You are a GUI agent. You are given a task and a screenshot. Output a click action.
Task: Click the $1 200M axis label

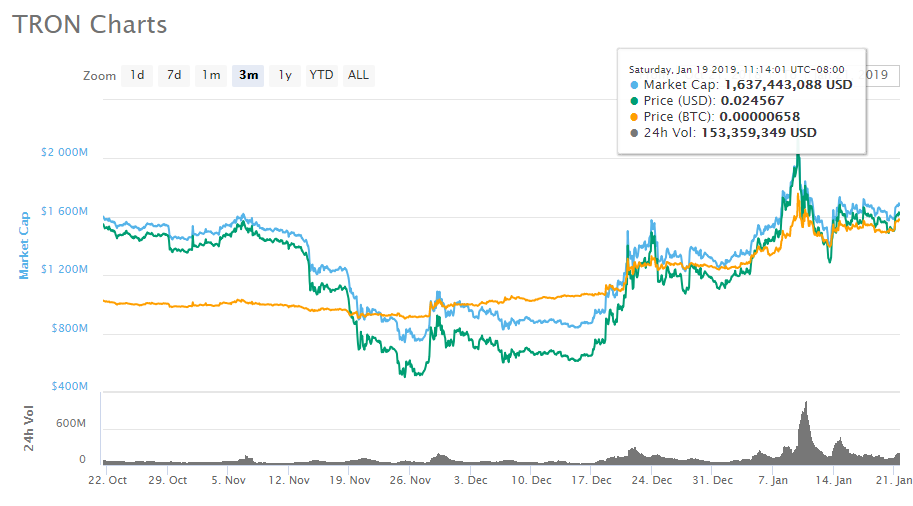(x=64, y=270)
